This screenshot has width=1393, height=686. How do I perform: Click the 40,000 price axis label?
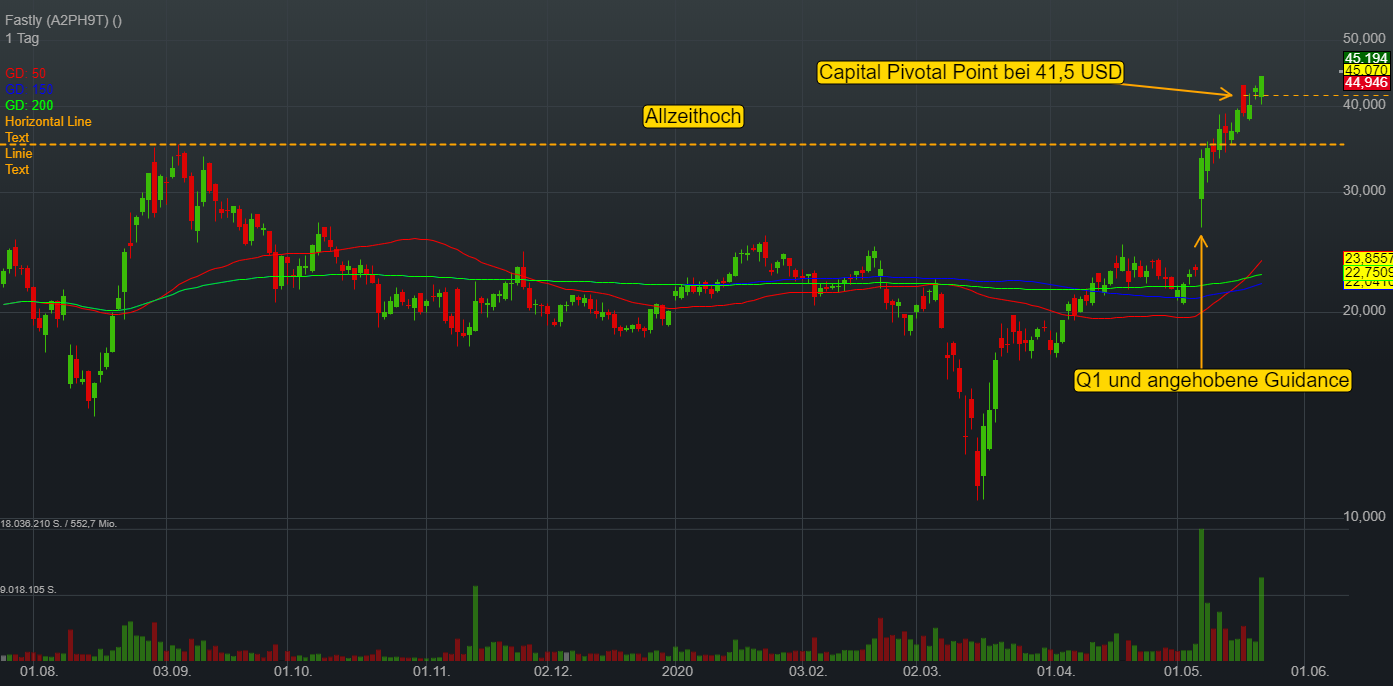1366,105
